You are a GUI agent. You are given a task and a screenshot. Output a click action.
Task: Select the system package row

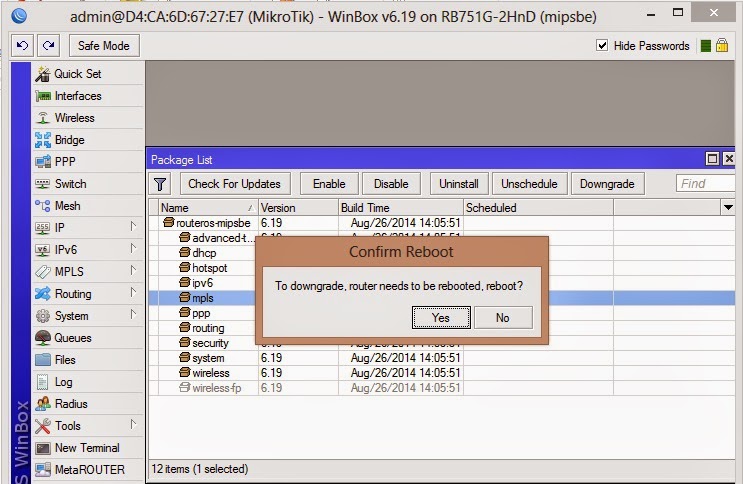pos(442,358)
